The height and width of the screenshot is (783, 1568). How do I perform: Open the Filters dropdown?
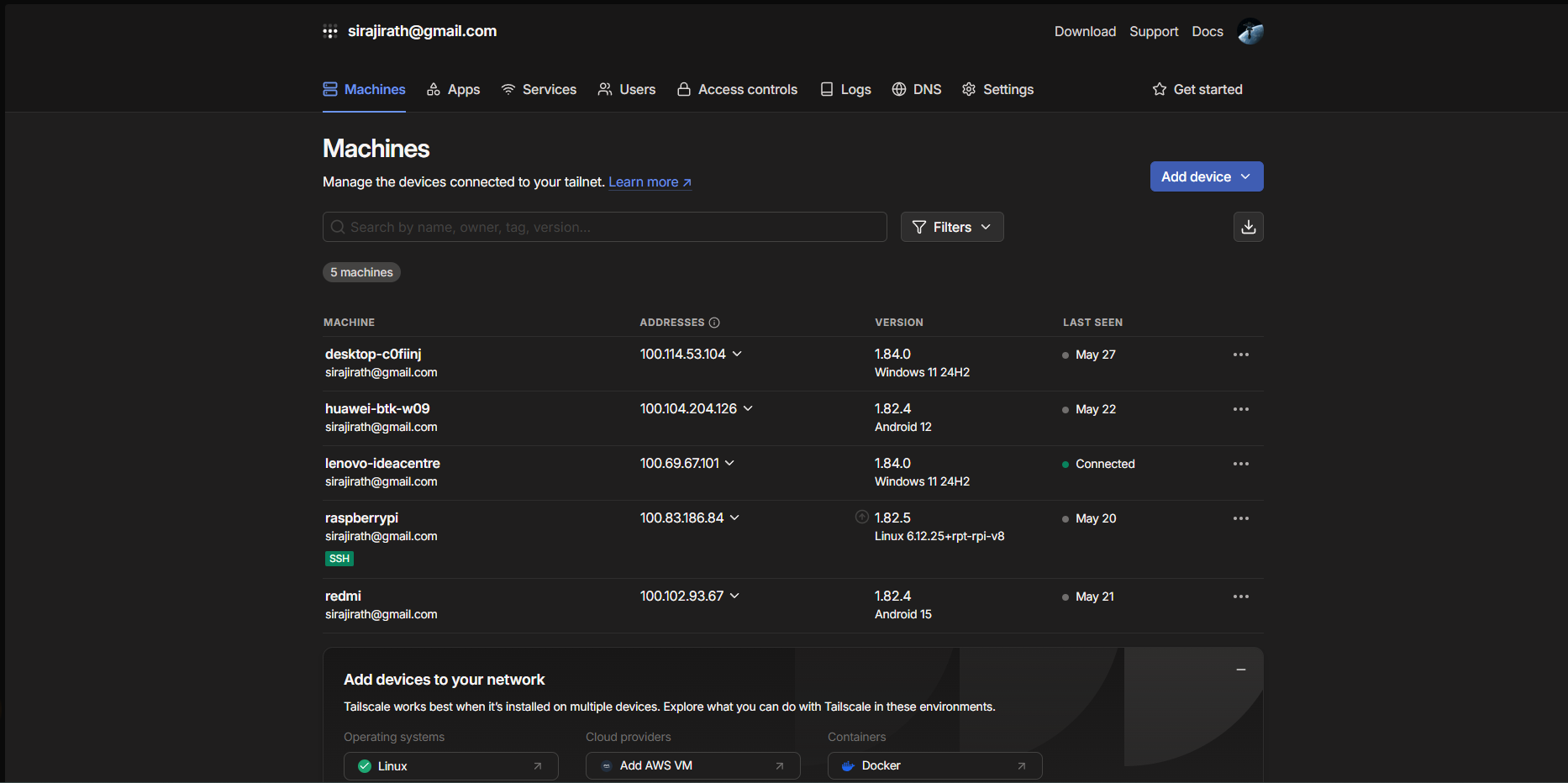952,227
